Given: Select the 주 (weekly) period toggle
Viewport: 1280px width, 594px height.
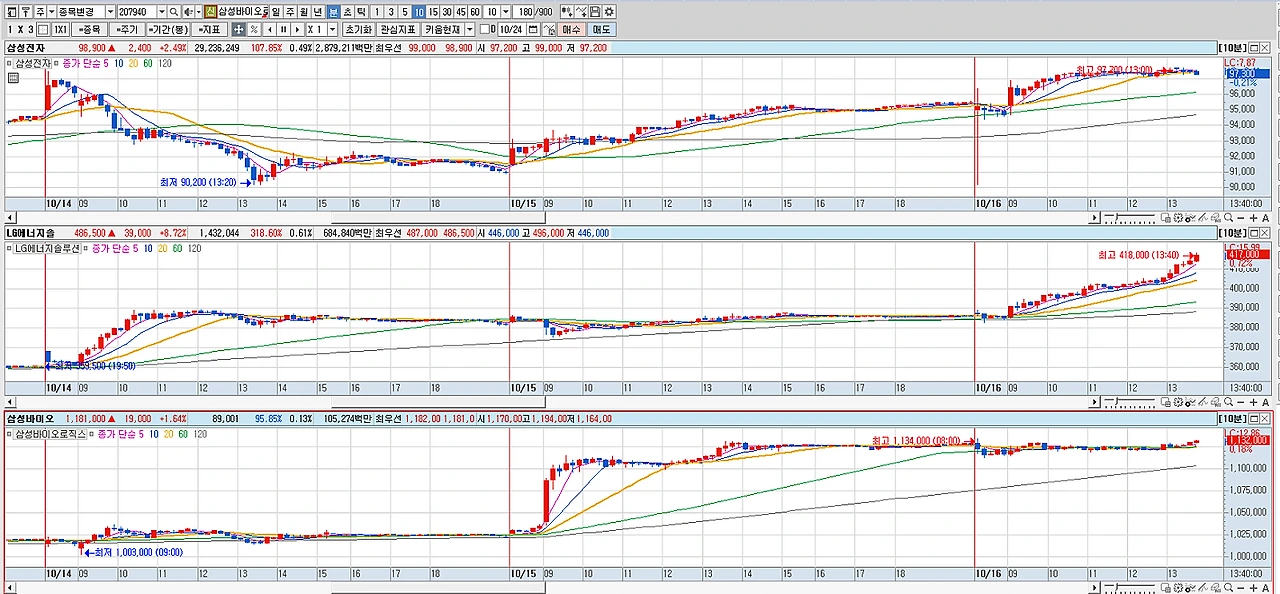Looking at the screenshot, I should [290, 11].
